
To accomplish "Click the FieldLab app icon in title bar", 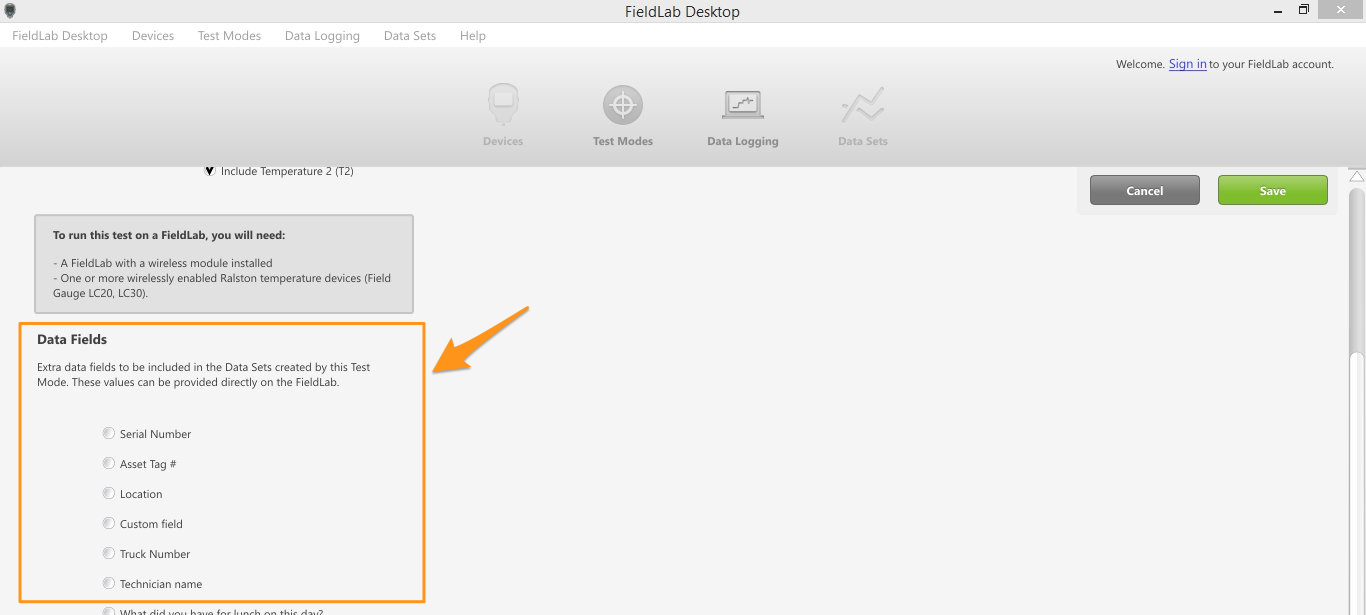I will point(10,11).
